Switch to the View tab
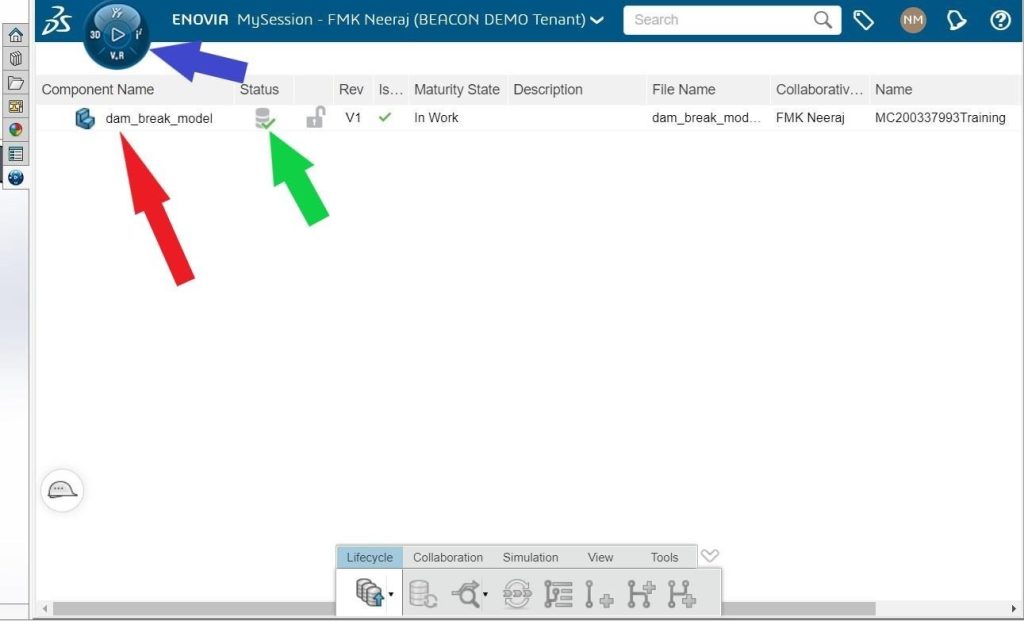Screen dimensions: 1024x621 (x=600, y=557)
